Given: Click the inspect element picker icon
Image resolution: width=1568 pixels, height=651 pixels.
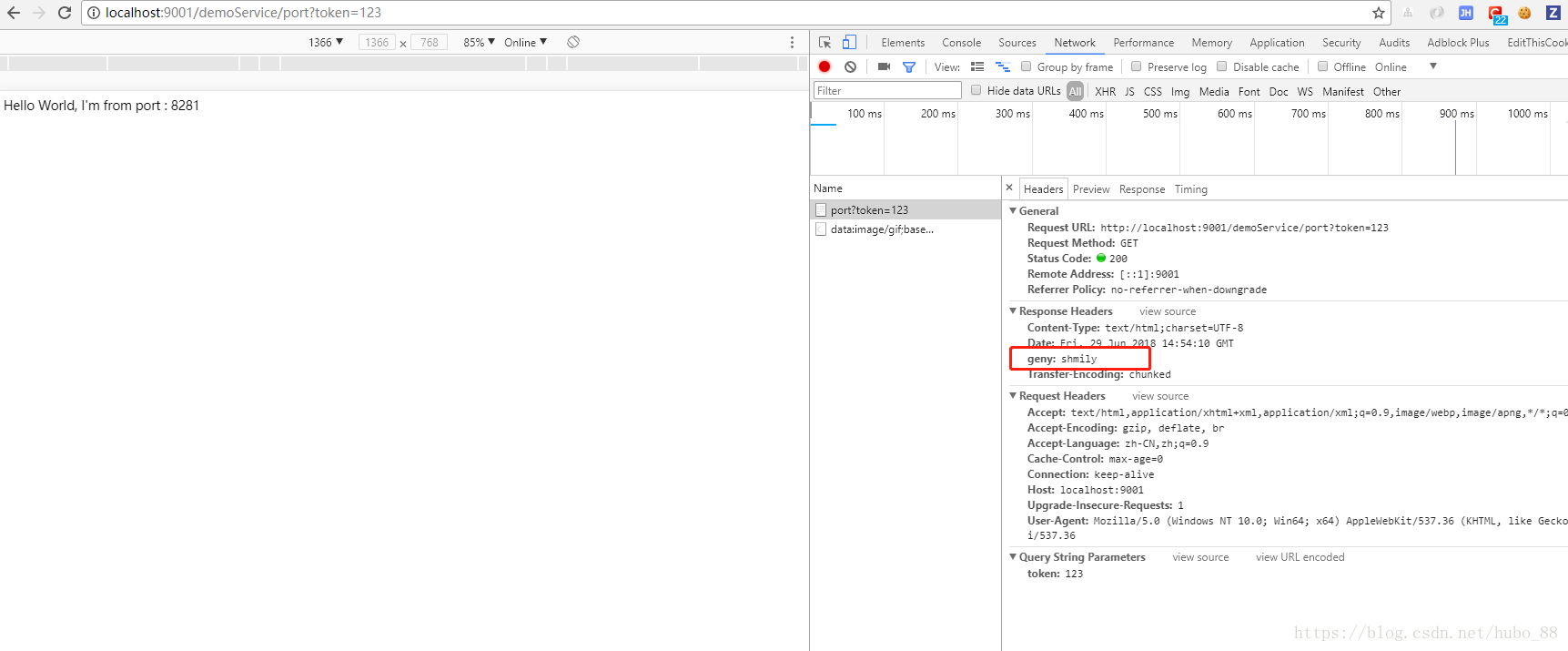Looking at the screenshot, I should pos(824,43).
